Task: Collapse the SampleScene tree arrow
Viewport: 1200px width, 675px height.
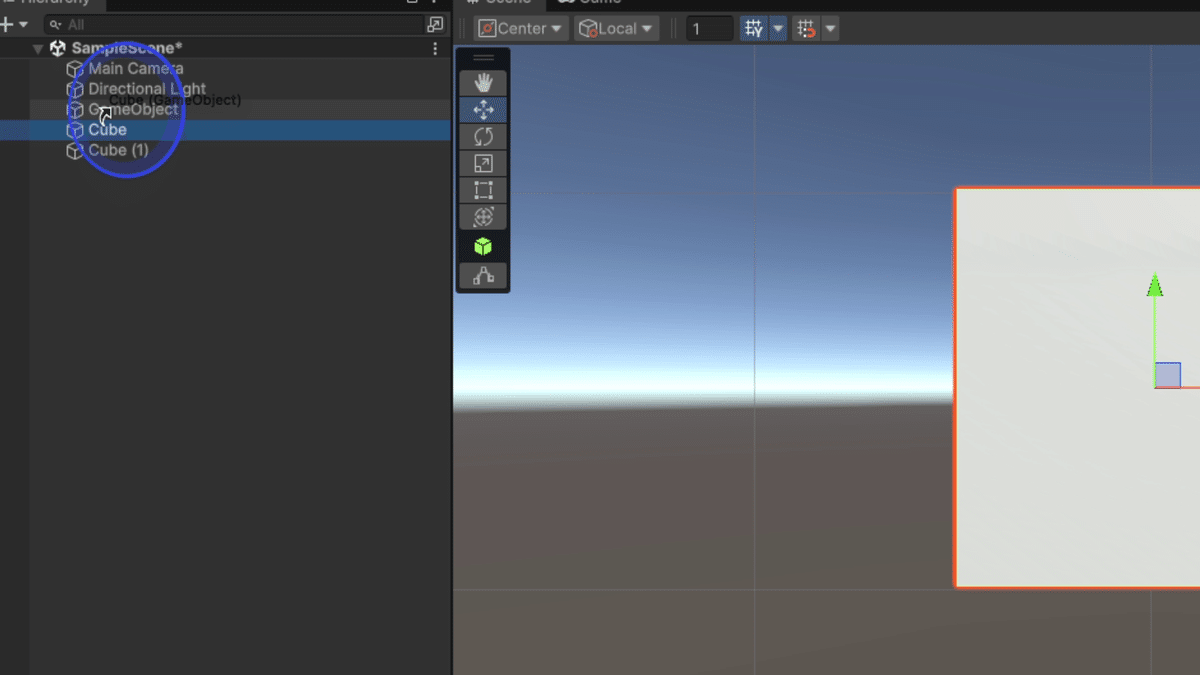Action: coord(38,48)
